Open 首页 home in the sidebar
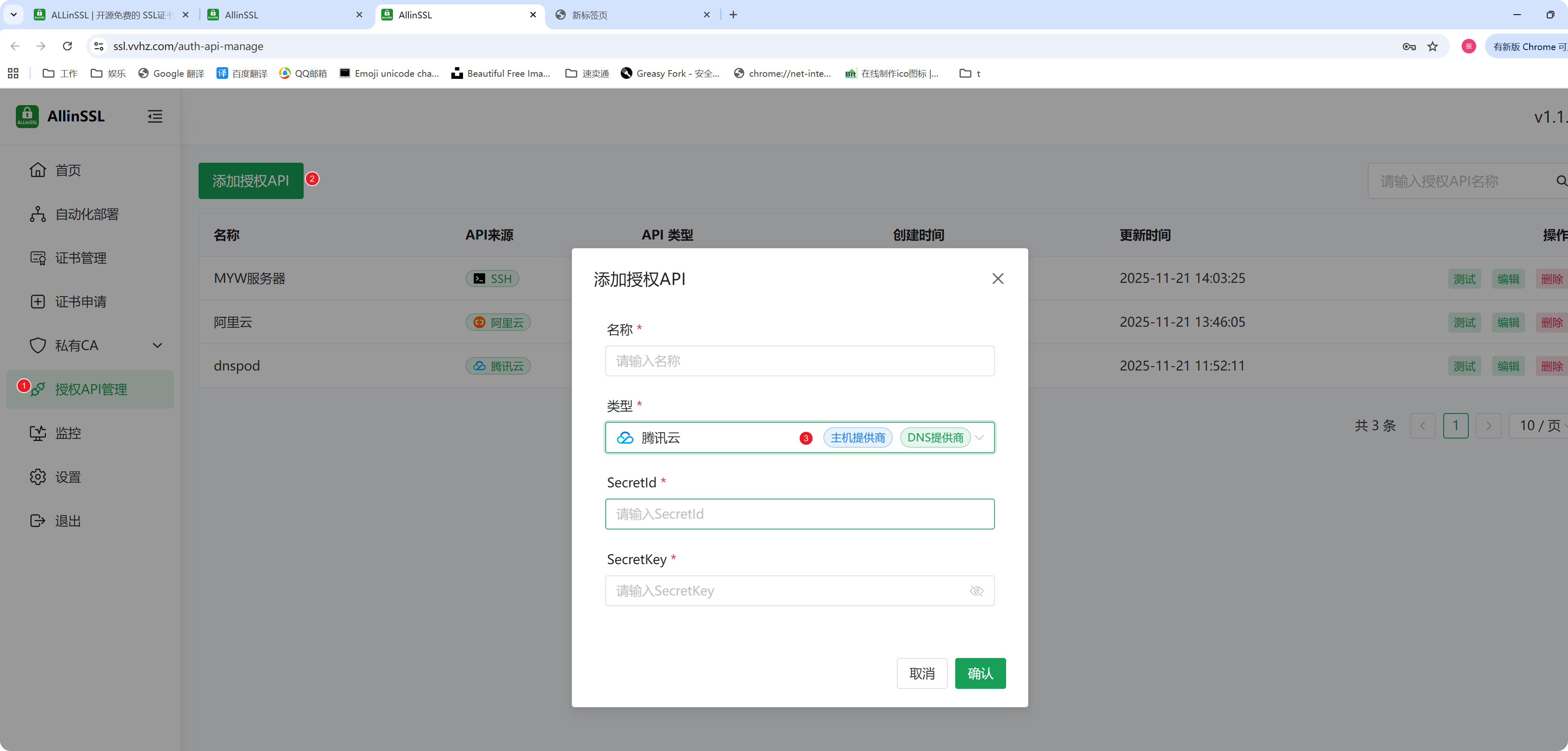This screenshot has height=751, width=1568. 68,170
